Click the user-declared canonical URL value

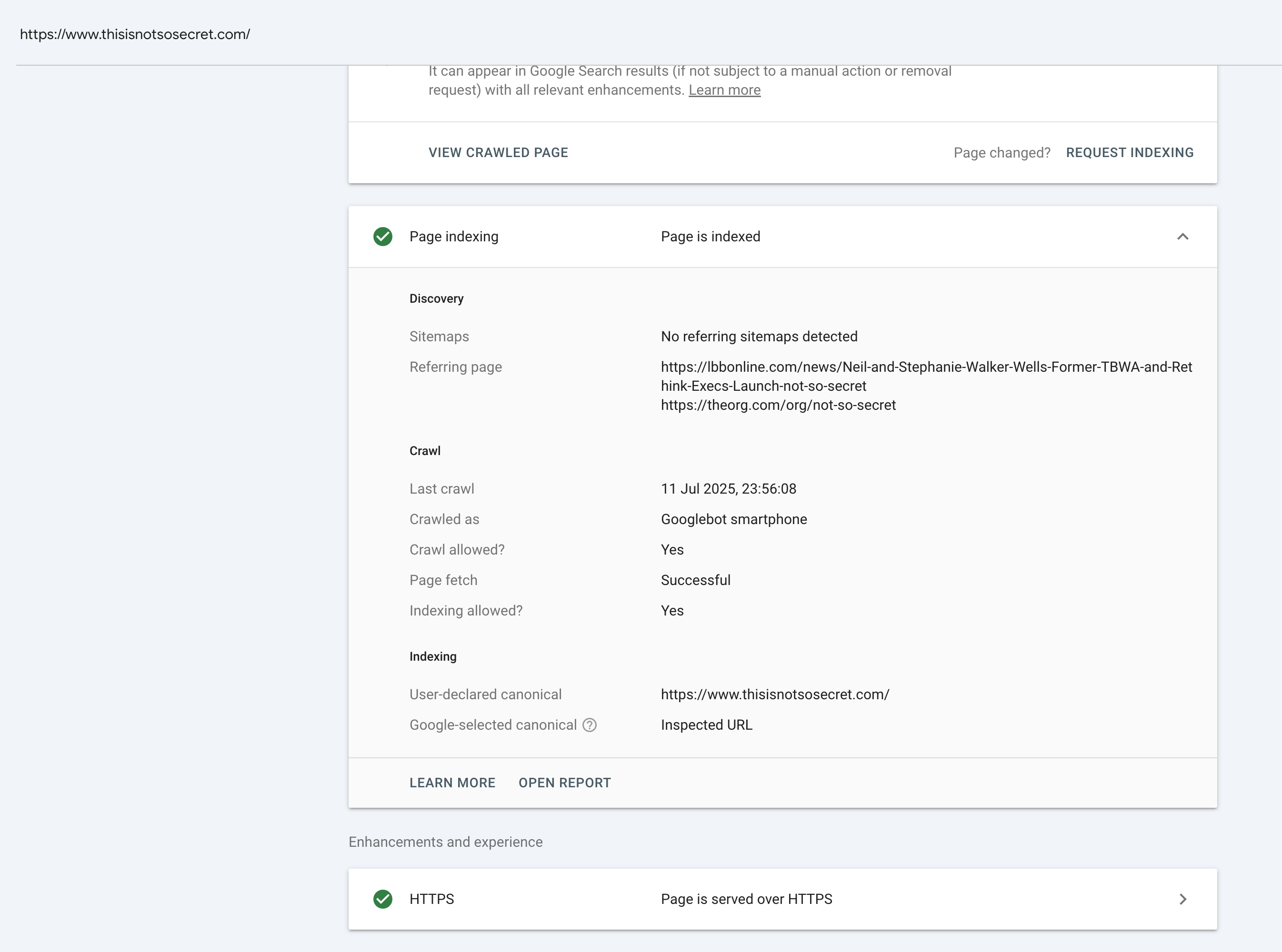[x=775, y=694]
